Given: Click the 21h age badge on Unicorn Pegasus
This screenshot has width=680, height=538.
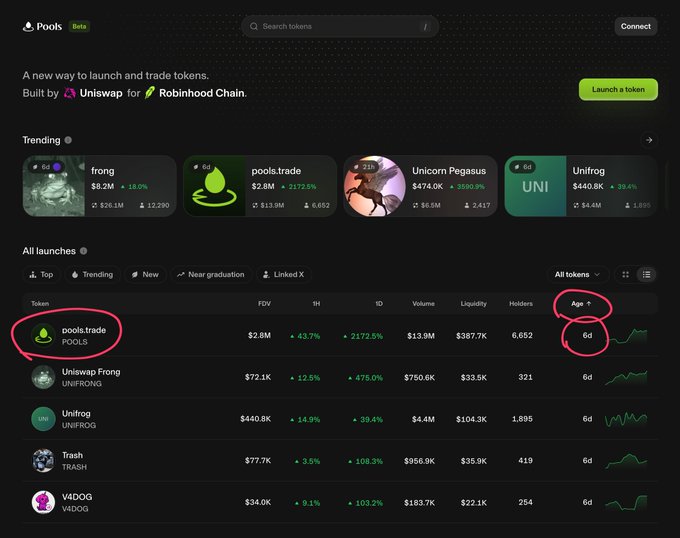Looking at the screenshot, I should tap(363, 167).
